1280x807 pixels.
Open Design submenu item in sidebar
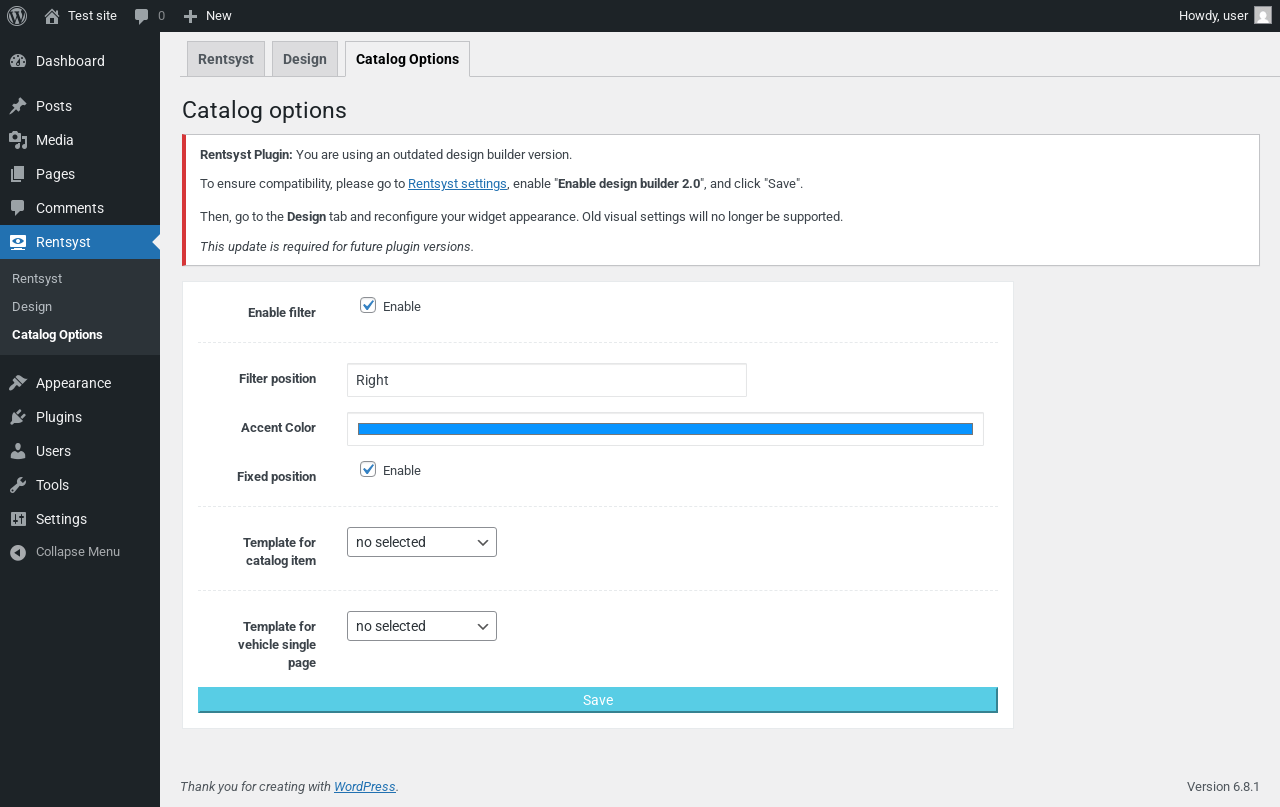tap(32, 307)
